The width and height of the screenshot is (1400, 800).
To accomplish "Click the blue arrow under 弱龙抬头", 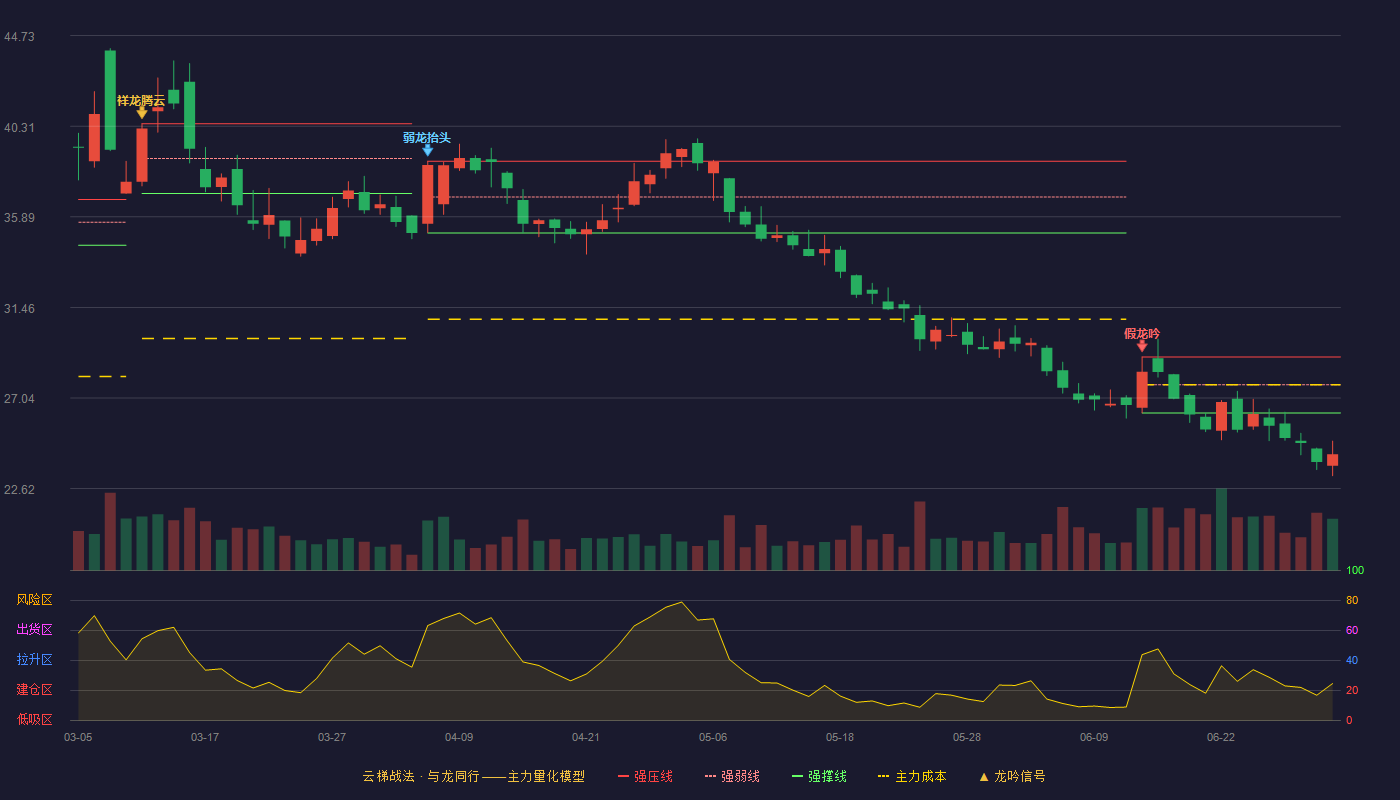I will coord(428,150).
